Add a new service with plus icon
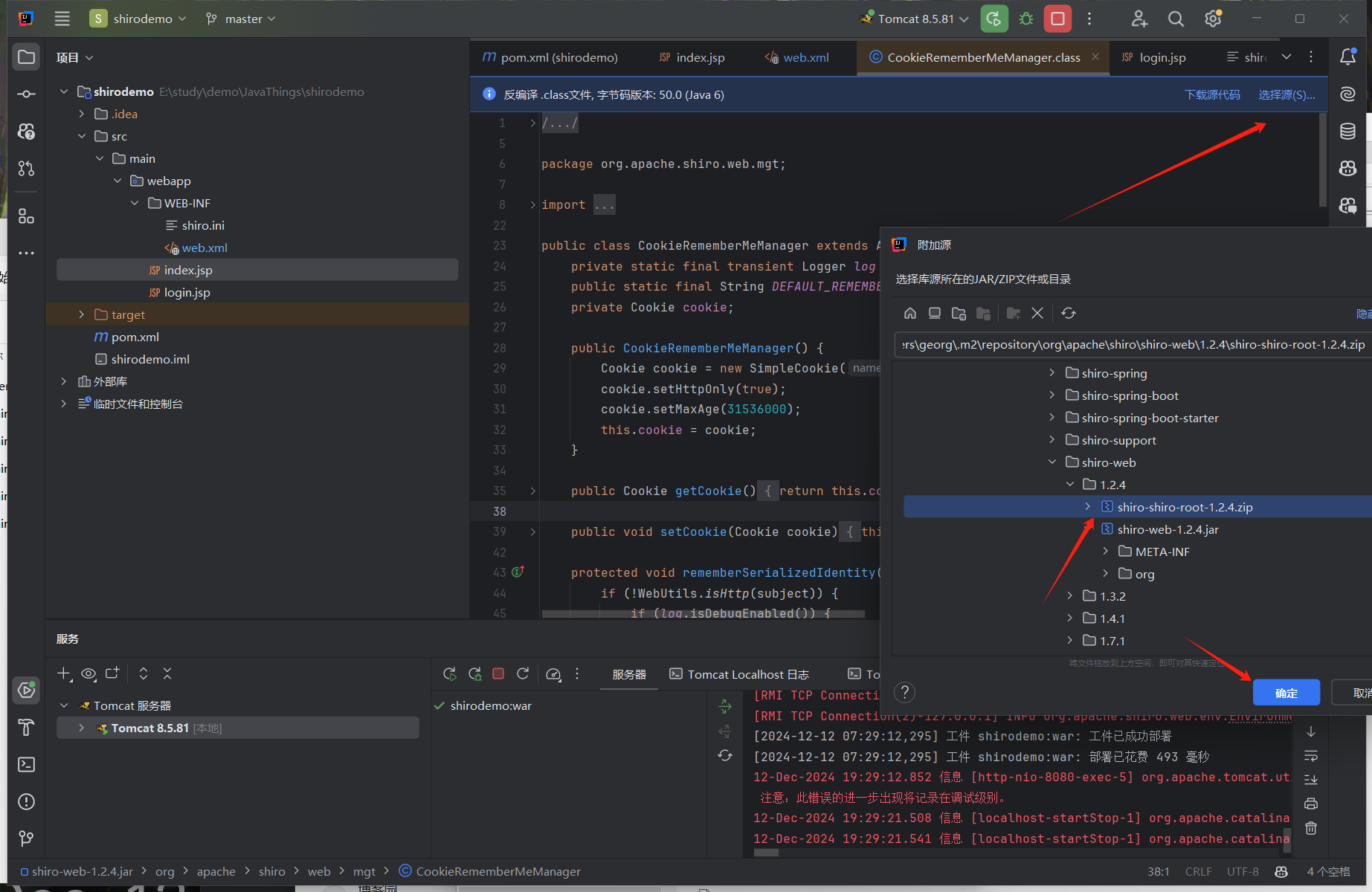 65,673
